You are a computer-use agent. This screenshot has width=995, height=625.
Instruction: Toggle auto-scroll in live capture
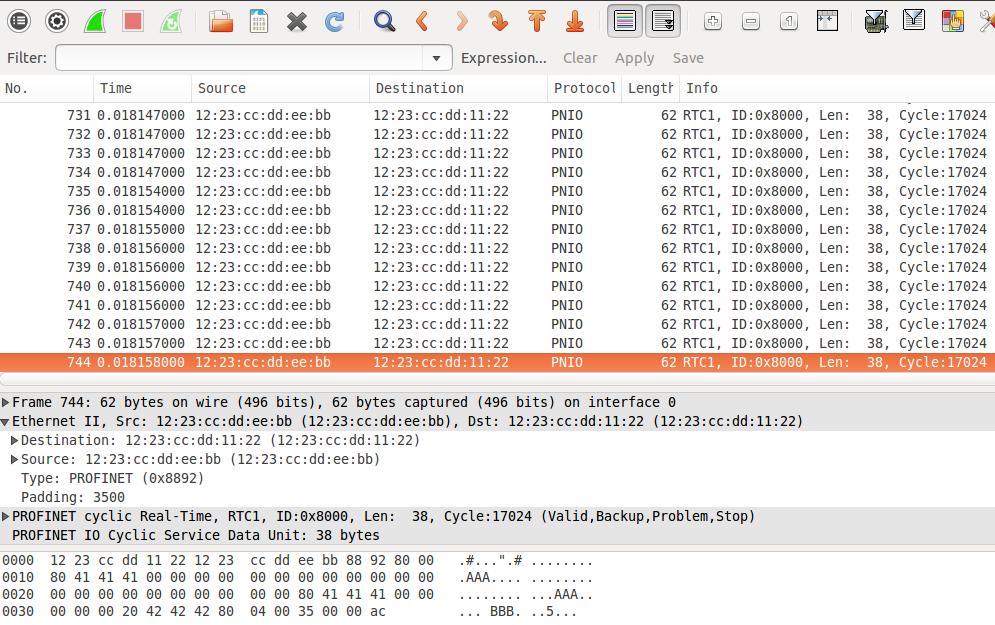[x=662, y=21]
